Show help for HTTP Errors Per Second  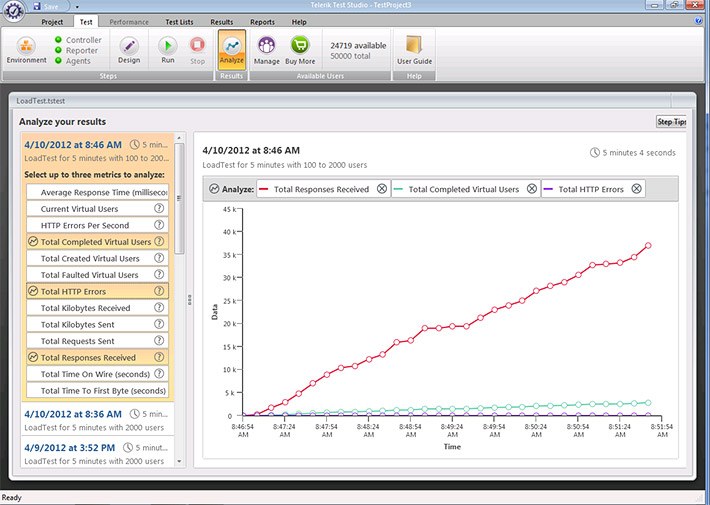tap(159, 225)
